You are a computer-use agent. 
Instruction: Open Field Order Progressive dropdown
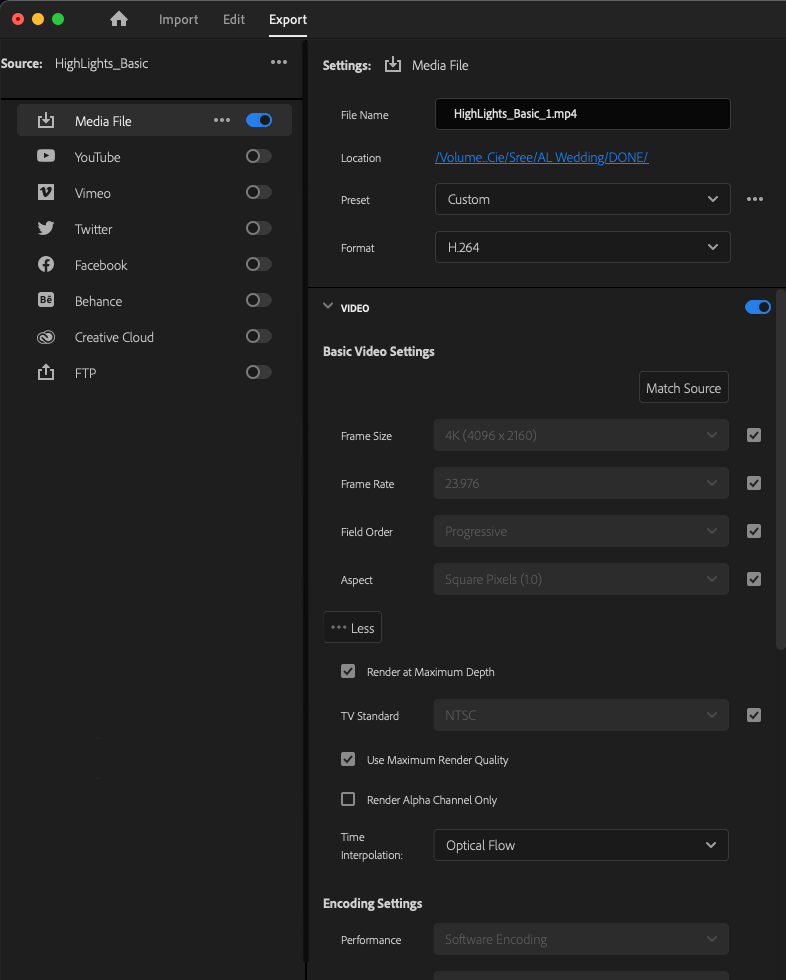click(581, 531)
